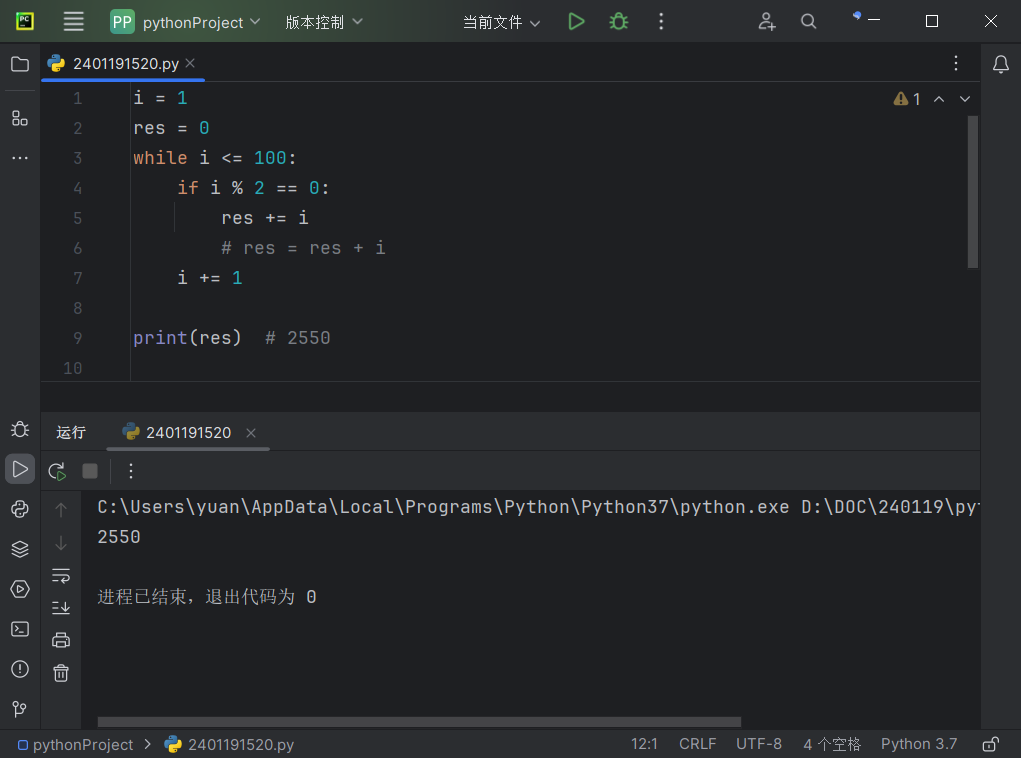The height and width of the screenshot is (758, 1021).
Task: Change CRLF line separator setting
Action: point(697,744)
